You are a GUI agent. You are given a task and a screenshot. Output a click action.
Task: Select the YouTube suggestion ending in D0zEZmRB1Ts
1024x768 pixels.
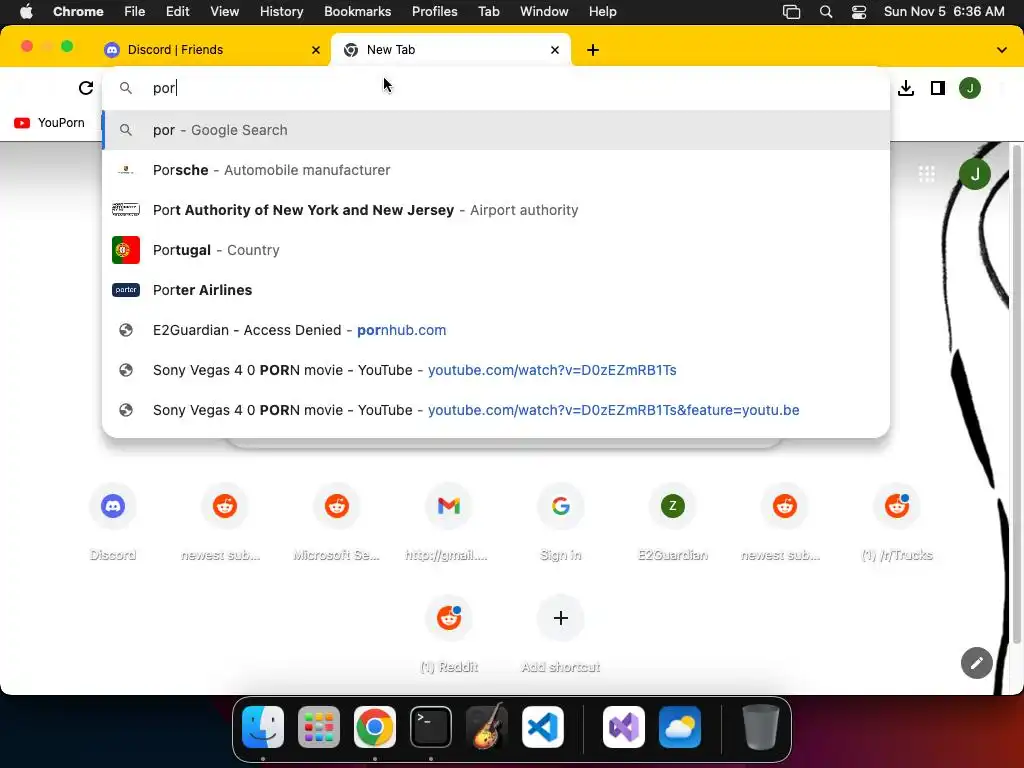pyautogui.click(x=496, y=370)
